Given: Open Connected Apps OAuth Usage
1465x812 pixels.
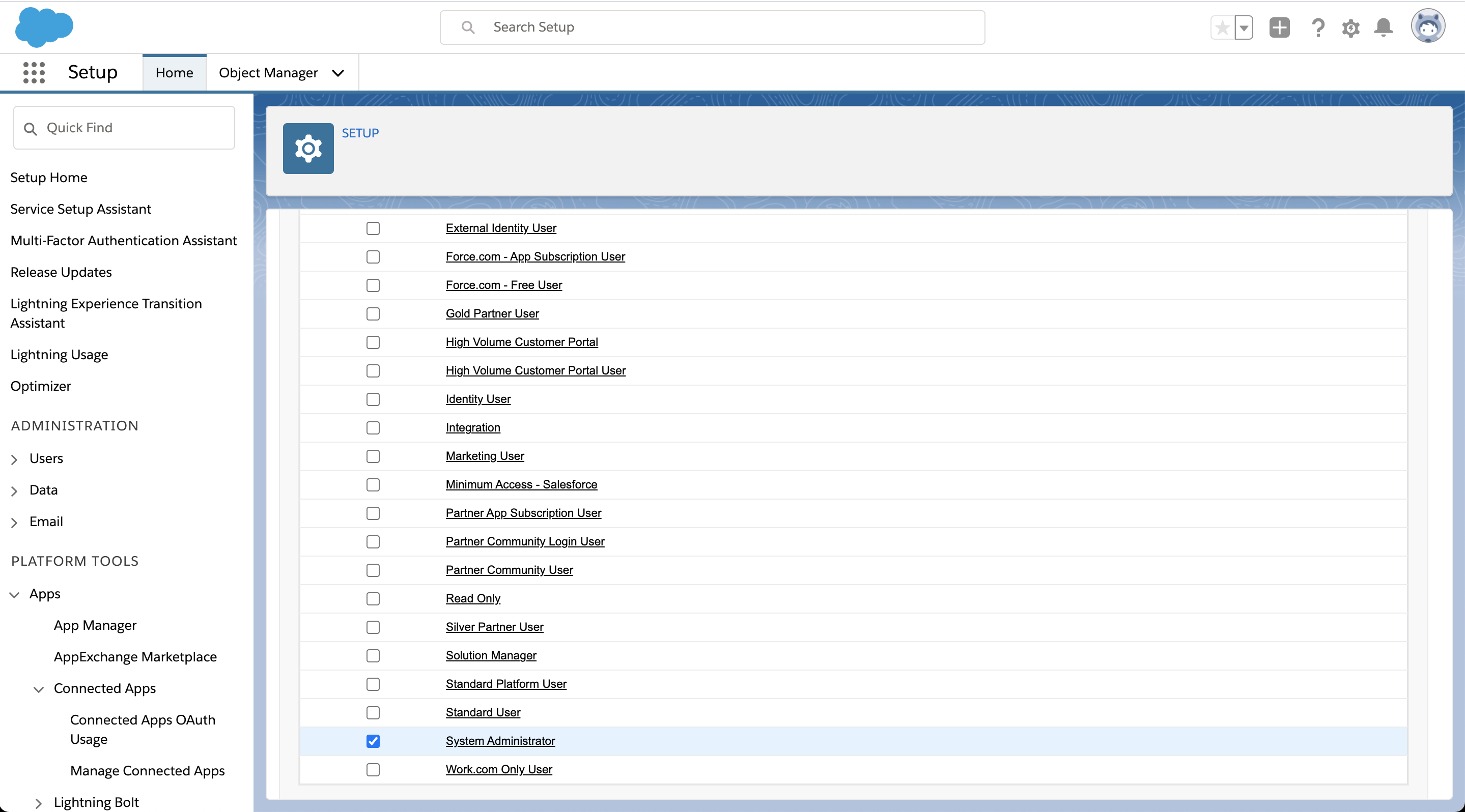Looking at the screenshot, I should point(143,730).
